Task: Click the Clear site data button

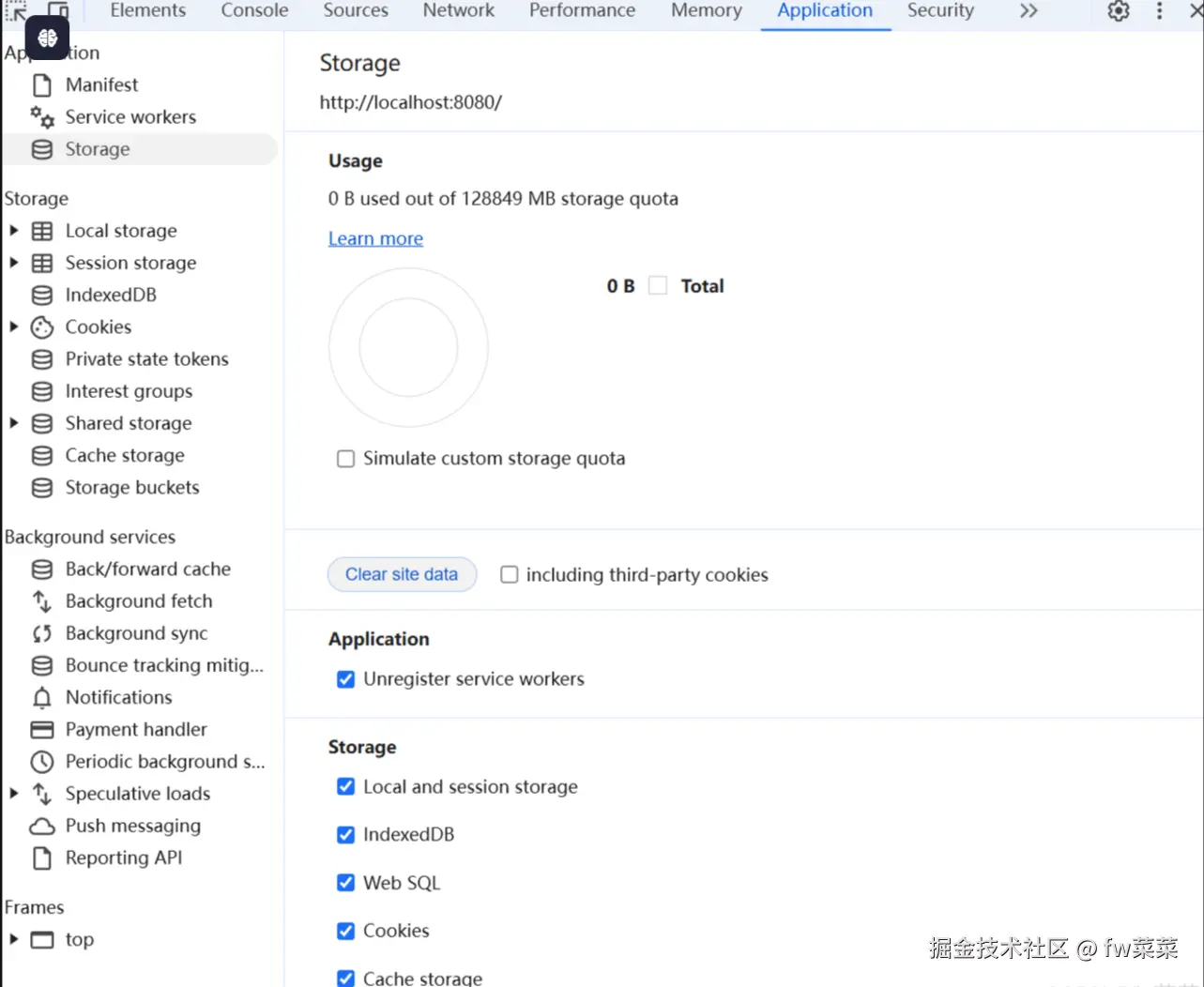Action: 402,574
